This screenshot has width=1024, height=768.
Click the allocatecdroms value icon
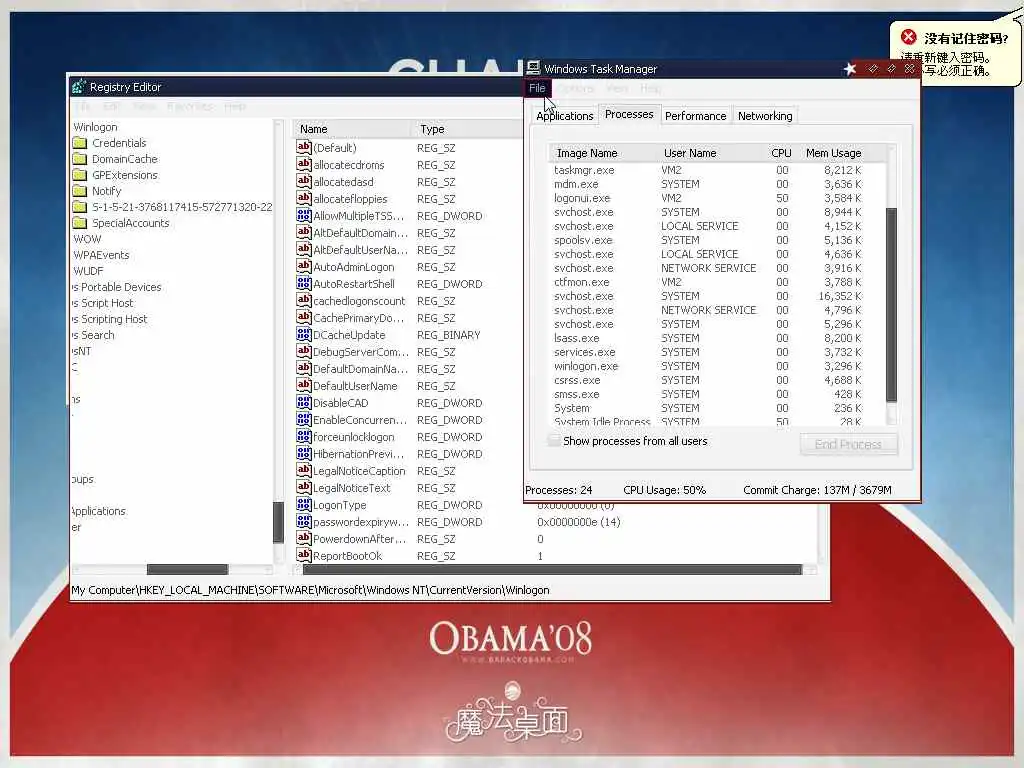pyautogui.click(x=304, y=165)
